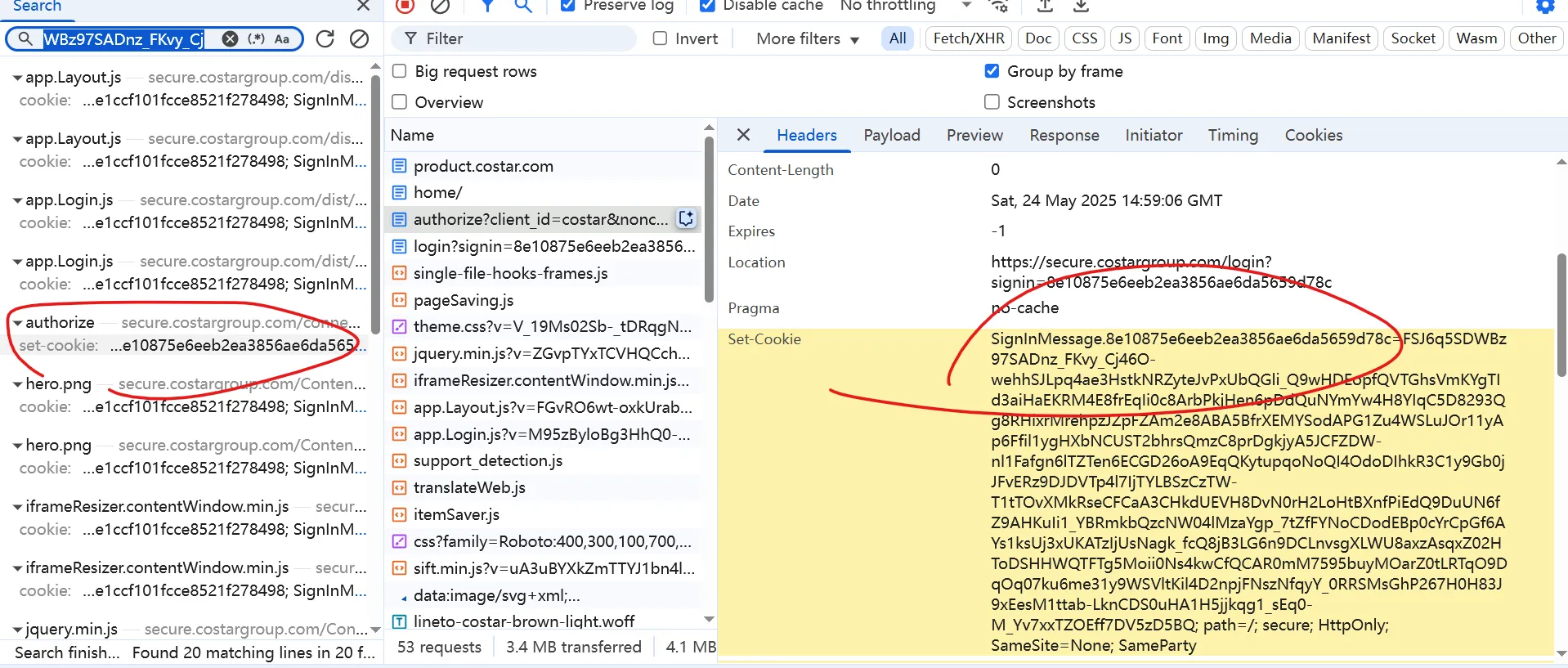1568x668 pixels.
Task: Collapse first app.Login.js search result
Action: coord(17,200)
